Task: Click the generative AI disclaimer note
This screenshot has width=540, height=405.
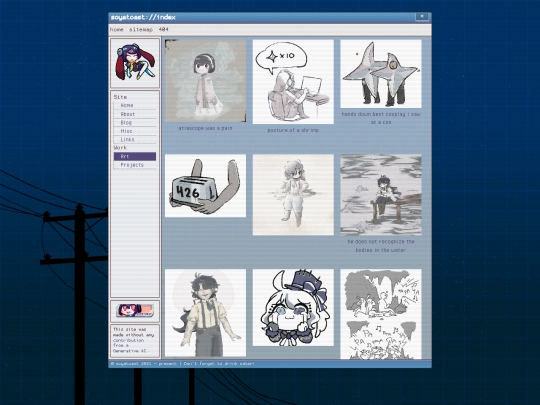Action: tap(135, 340)
